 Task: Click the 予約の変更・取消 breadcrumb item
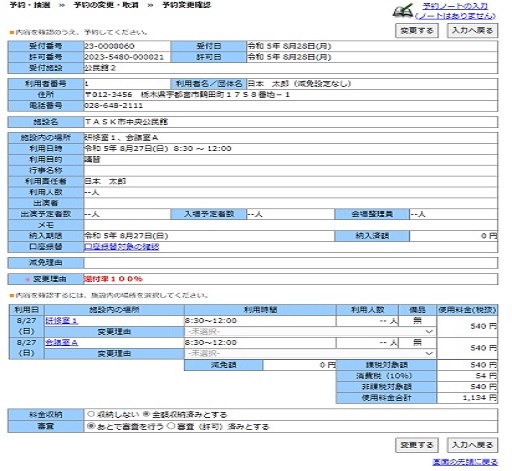tap(106, 5)
